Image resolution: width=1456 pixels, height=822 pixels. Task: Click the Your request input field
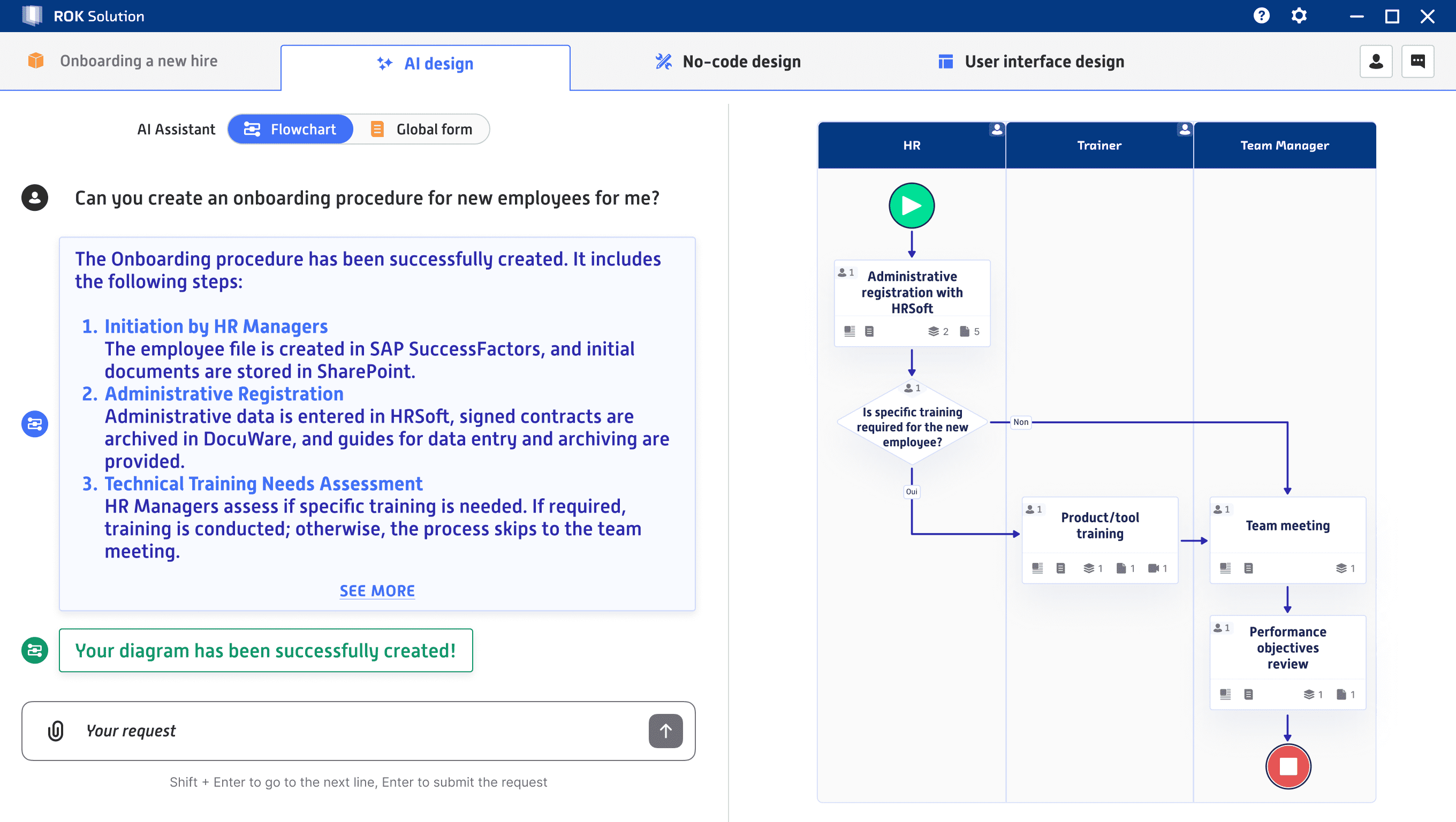362,730
